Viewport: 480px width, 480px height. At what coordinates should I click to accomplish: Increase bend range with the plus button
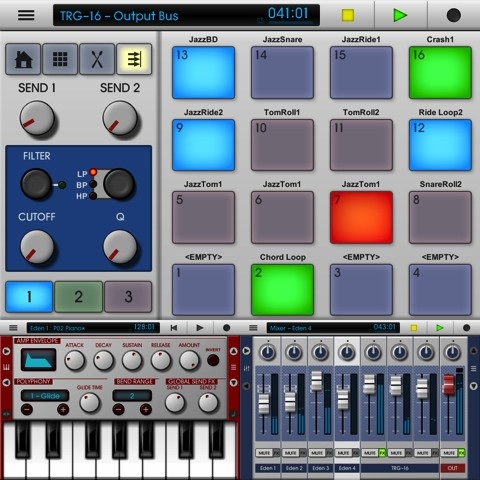coord(145,409)
